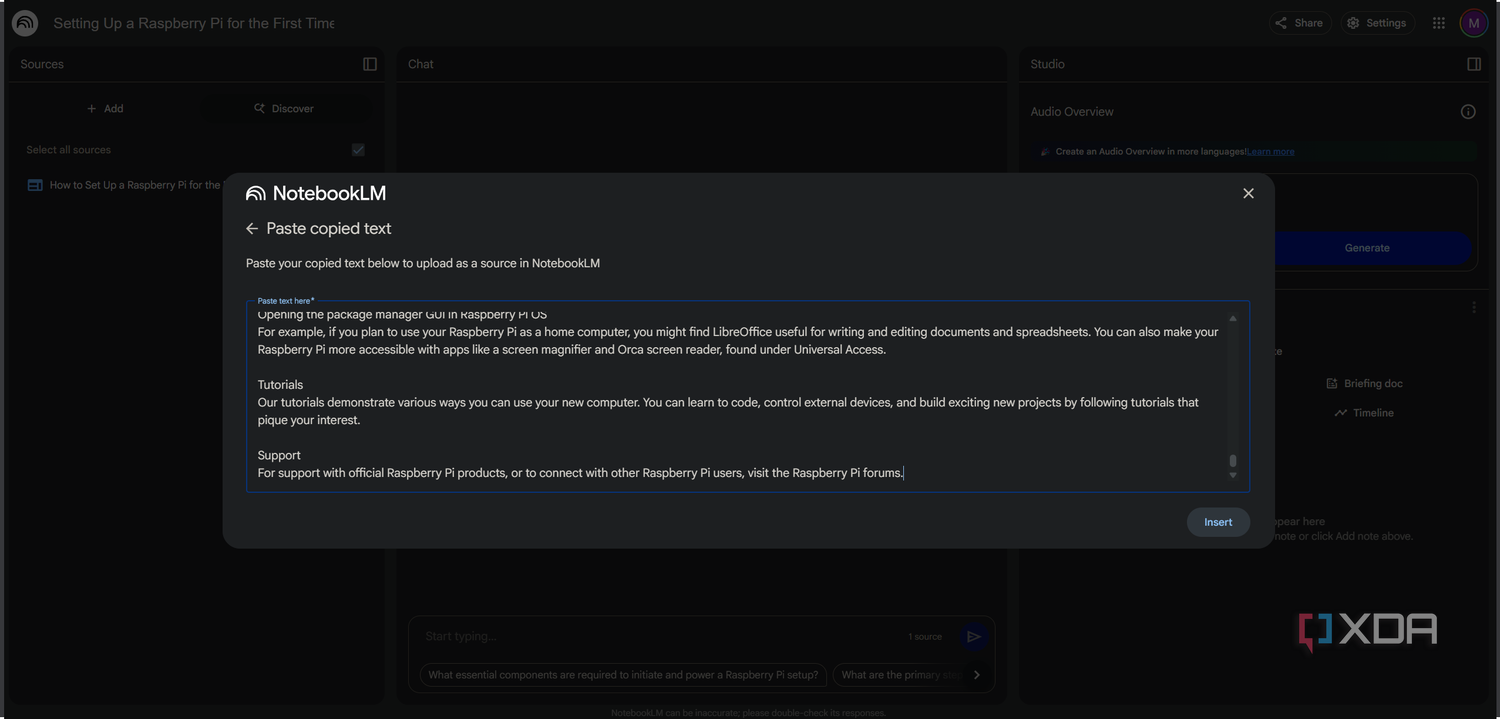Collapse the Sources panel icon
The height and width of the screenshot is (719, 1500).
coord(370,64)
